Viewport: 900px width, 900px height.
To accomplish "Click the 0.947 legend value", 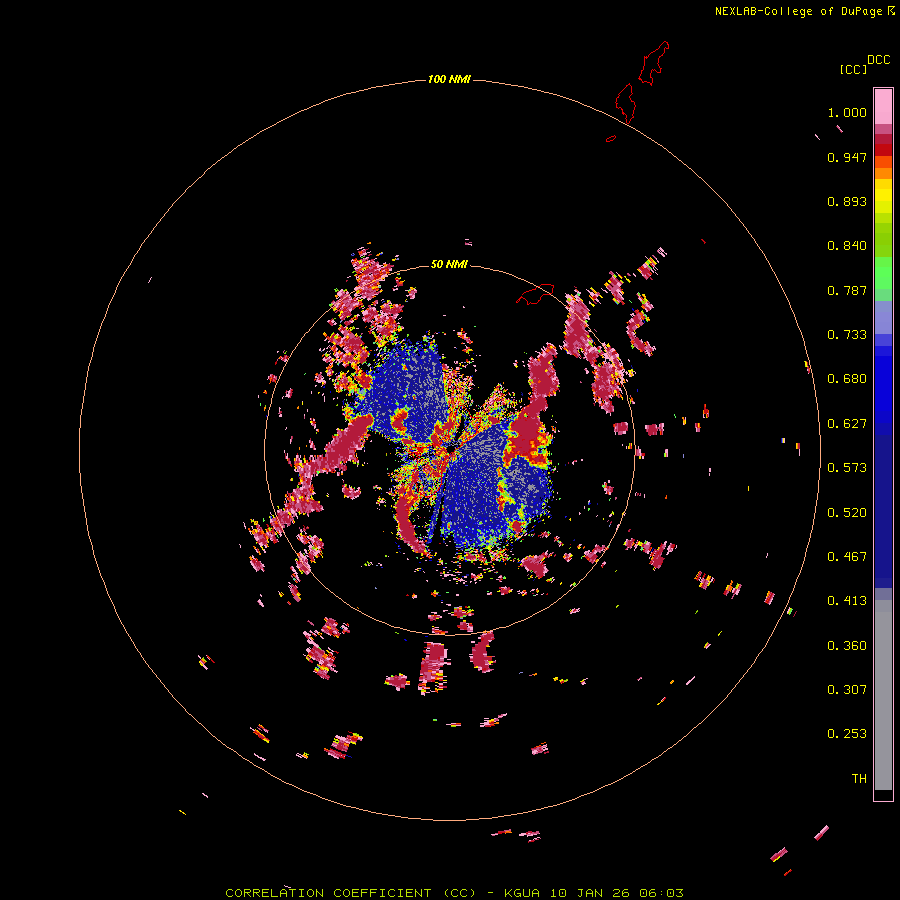I will click(x=847, y=157).
